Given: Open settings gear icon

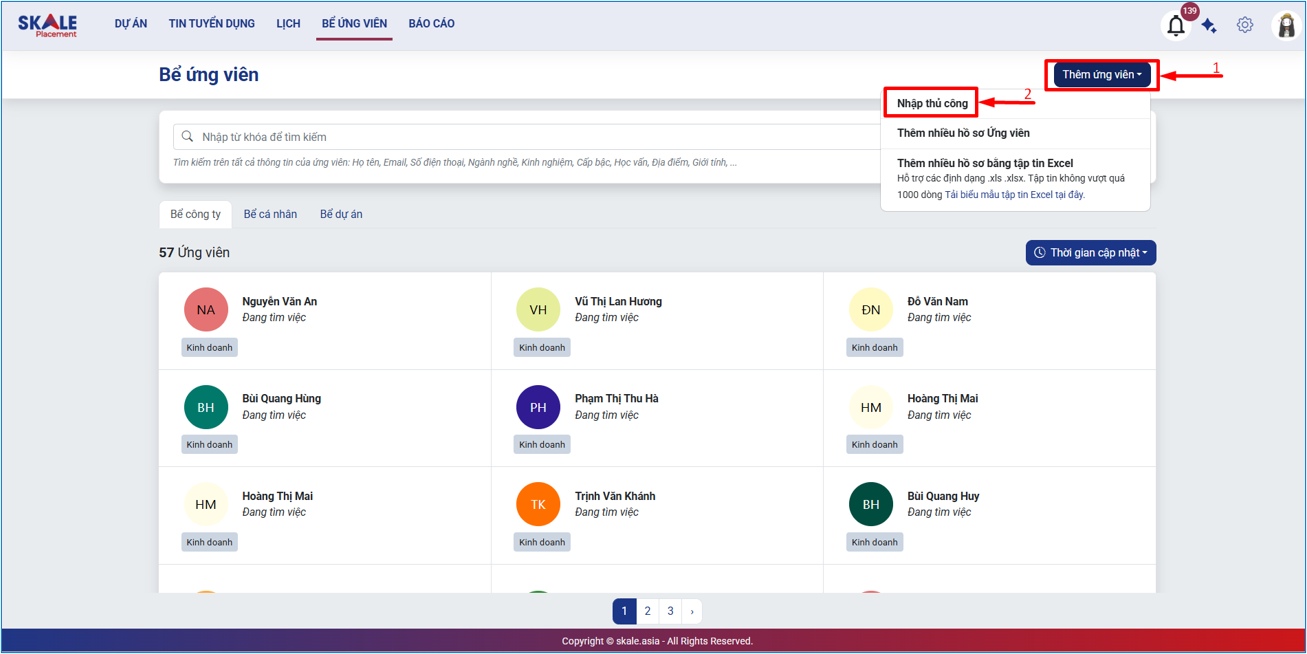Looking at the screenshot, I should [x=1244, y=25].
